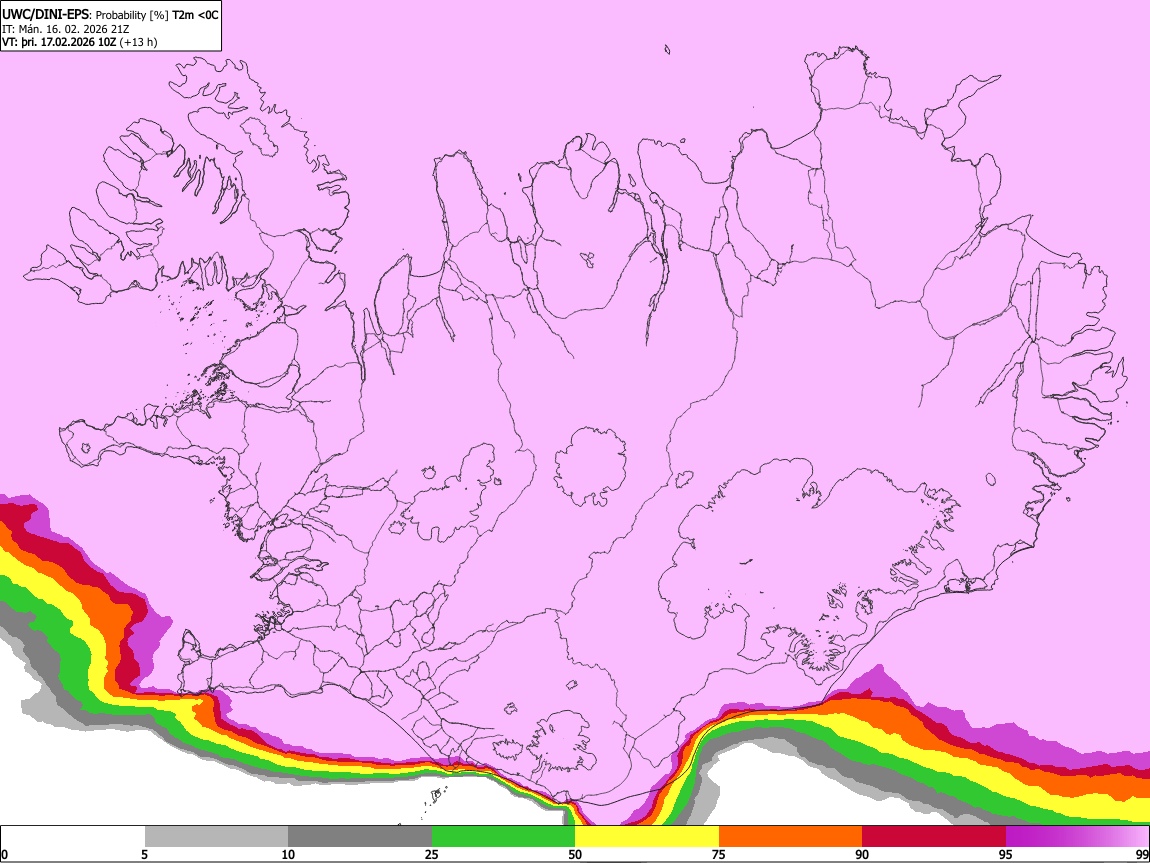Image resolution: width=1150 pixels, height=863 pixels.
Task: Click the dark gray 10-25 legend segment
Action: coord(360,837)
